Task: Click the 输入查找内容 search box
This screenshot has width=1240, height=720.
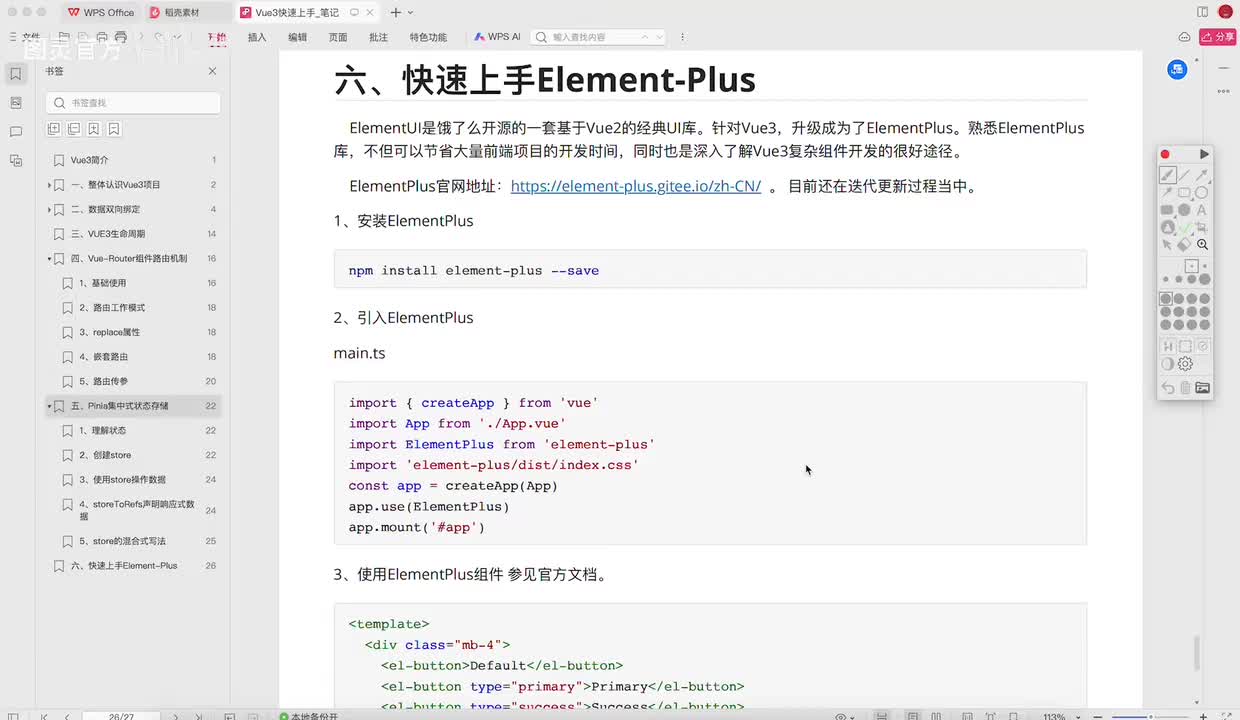Action: (x=598, y=37)
